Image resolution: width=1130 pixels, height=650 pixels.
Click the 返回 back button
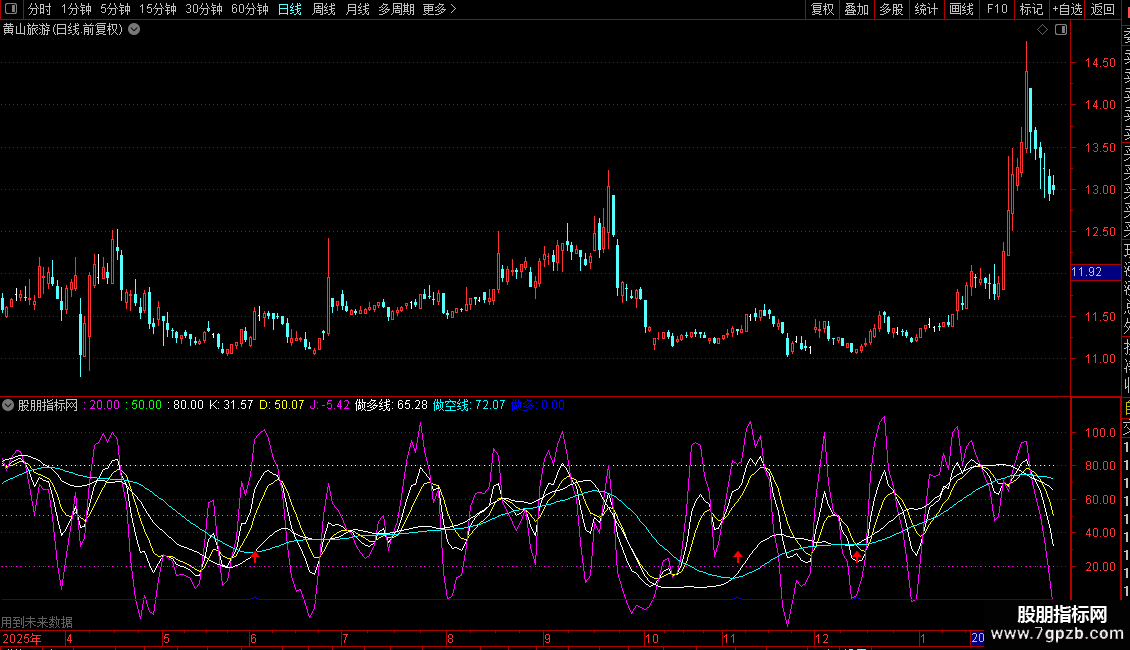click(1102, 9)
